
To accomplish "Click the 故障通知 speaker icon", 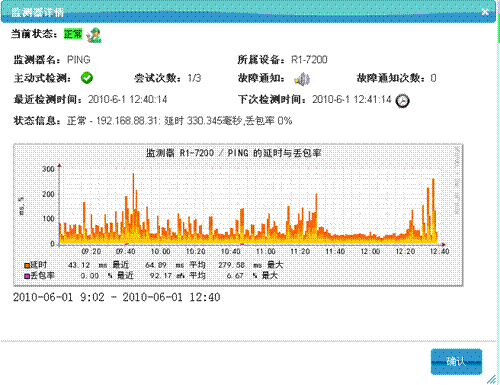I will pos(302,79).
